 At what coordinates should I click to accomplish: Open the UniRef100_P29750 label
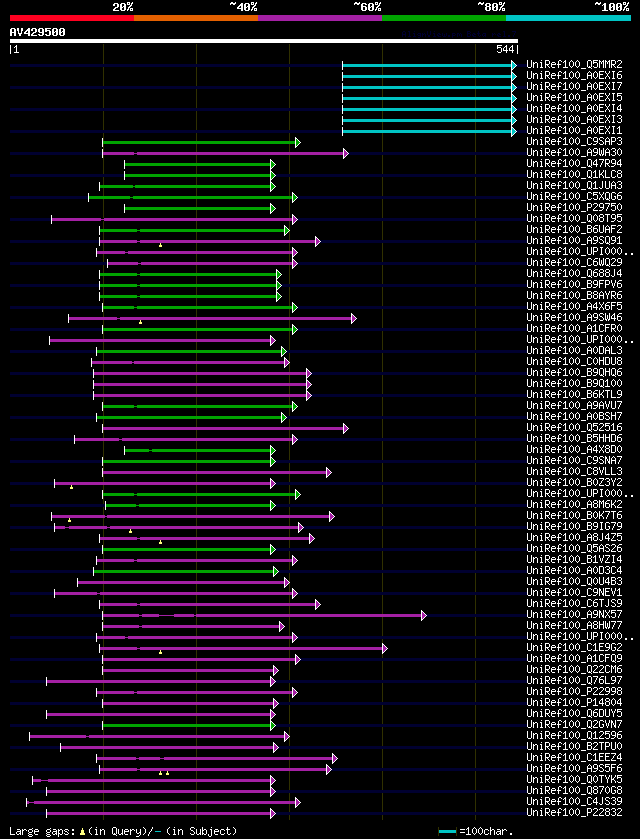click(x=574, y=208)
